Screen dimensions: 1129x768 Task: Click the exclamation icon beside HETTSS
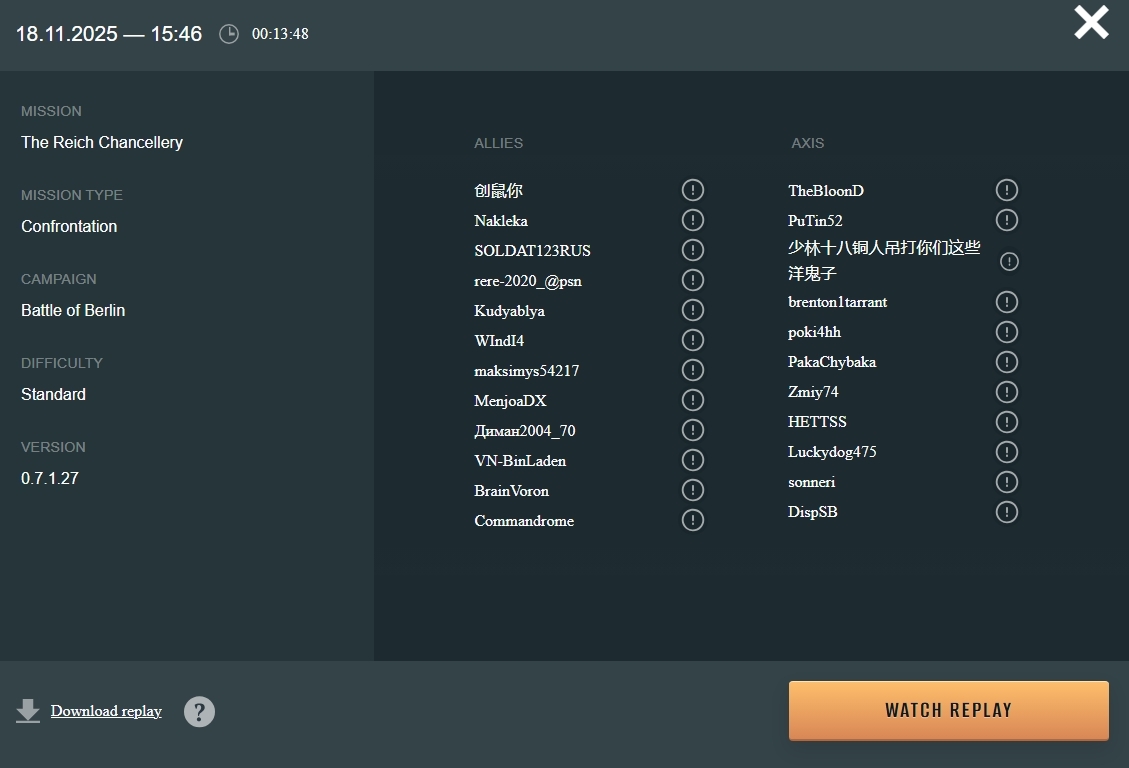point(1007,422)
